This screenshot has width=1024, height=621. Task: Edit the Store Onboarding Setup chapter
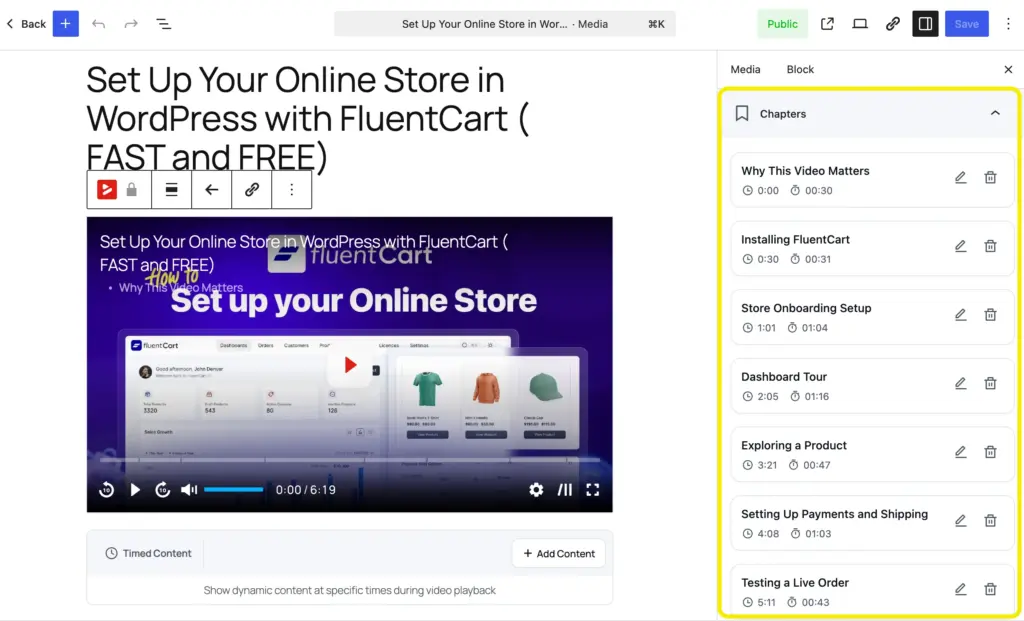point(961,315)
